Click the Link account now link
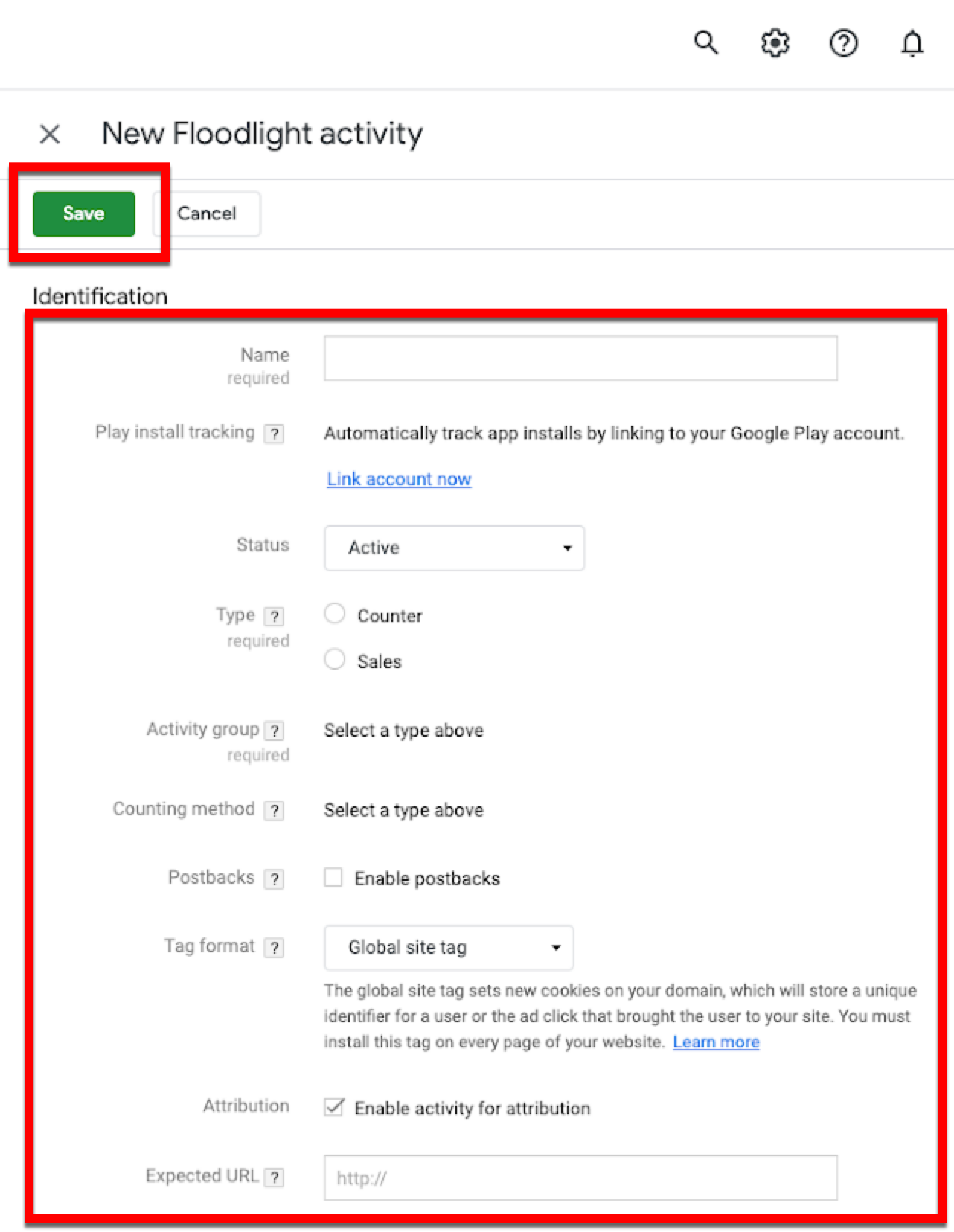This screenshot has height=1232, width=954. pyautogui.click(x=399, y=479)
